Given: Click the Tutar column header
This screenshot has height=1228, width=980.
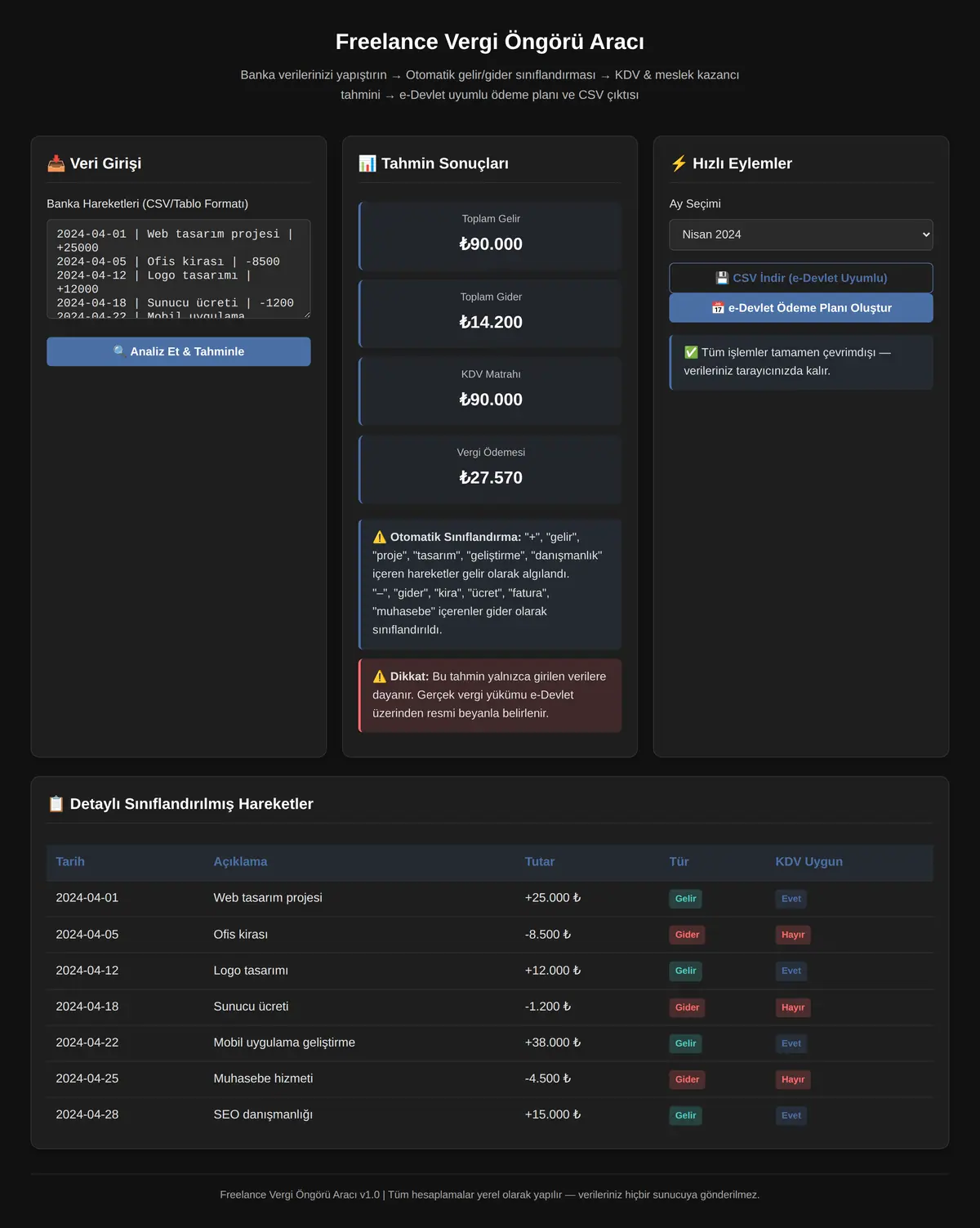Looking at the screenshot, I should 540,861.
